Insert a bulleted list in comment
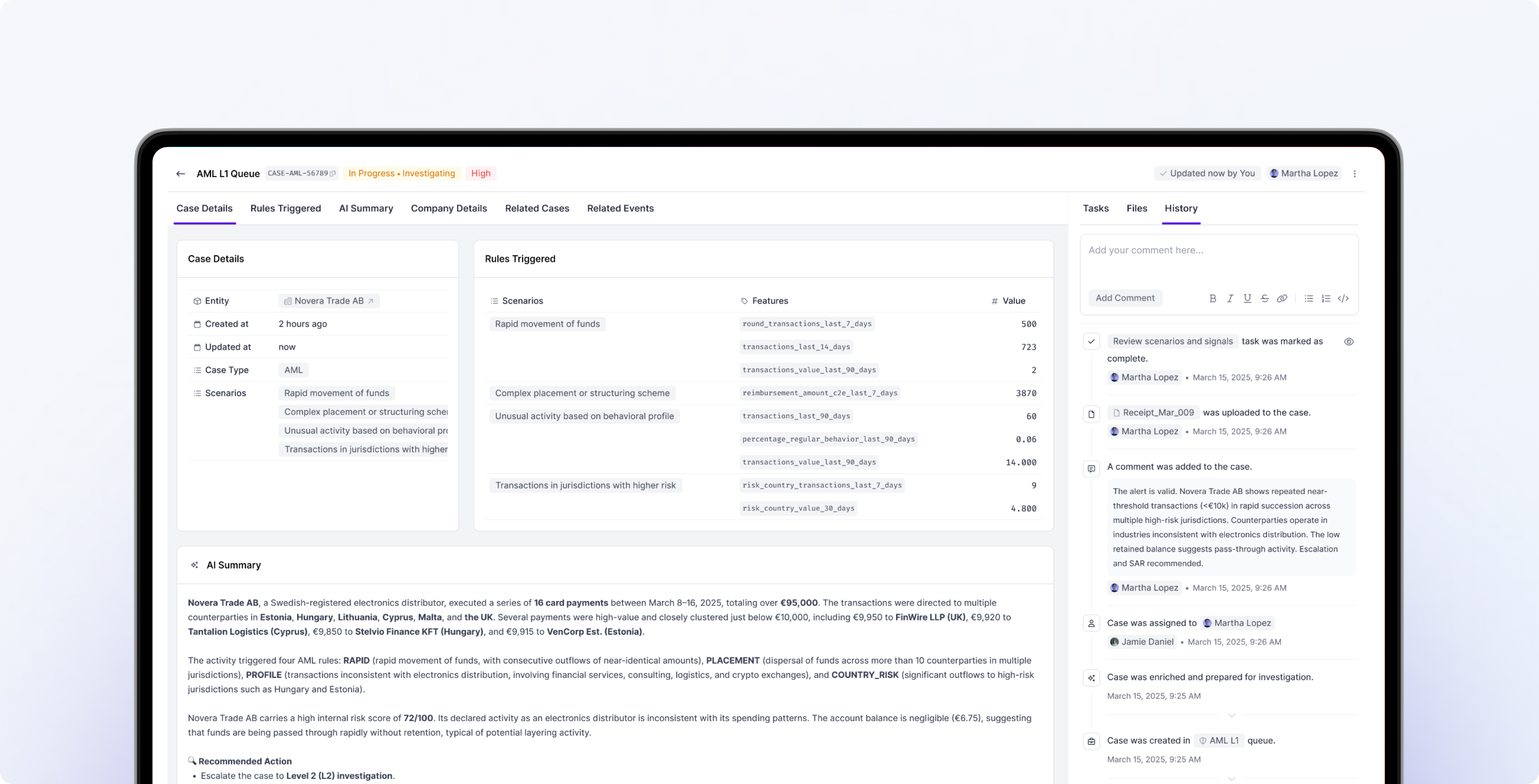 point(1308,299)
